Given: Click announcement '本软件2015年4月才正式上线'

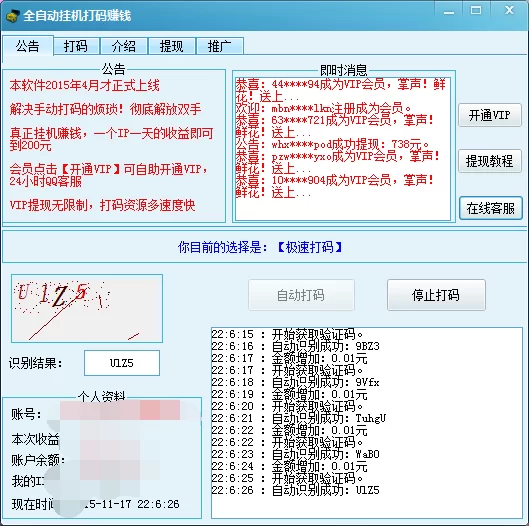Looking at the screenshot, I should (x=84, y=85).
